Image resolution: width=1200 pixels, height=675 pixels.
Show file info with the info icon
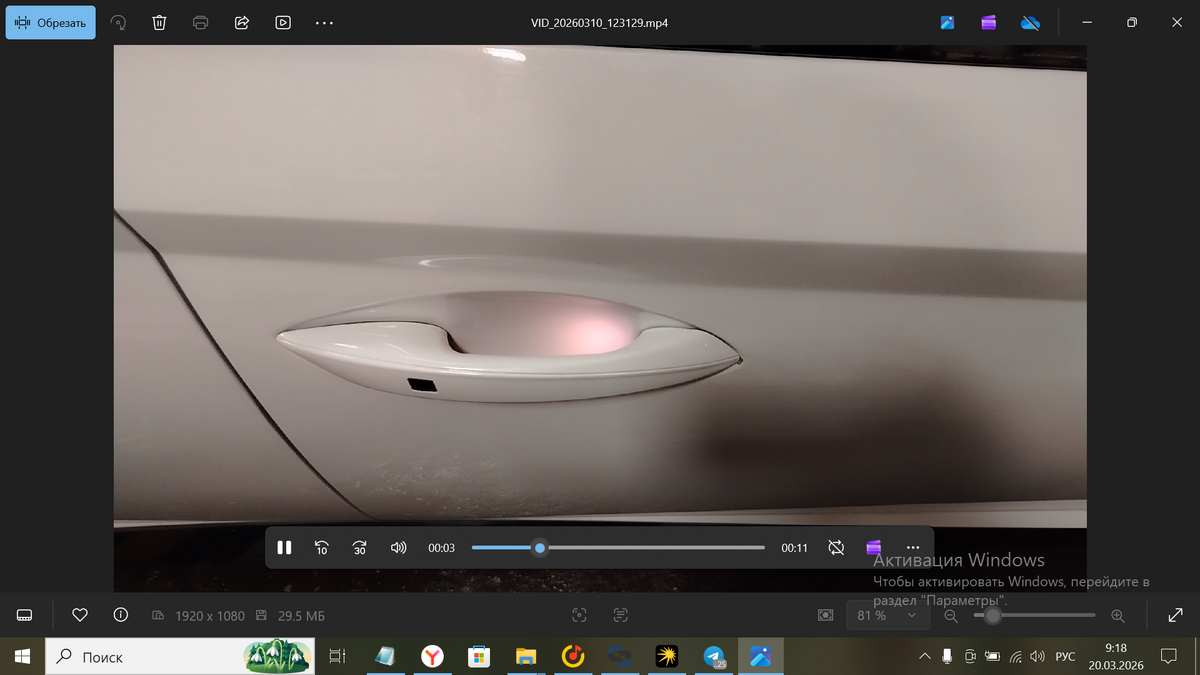tap(121, 615)
